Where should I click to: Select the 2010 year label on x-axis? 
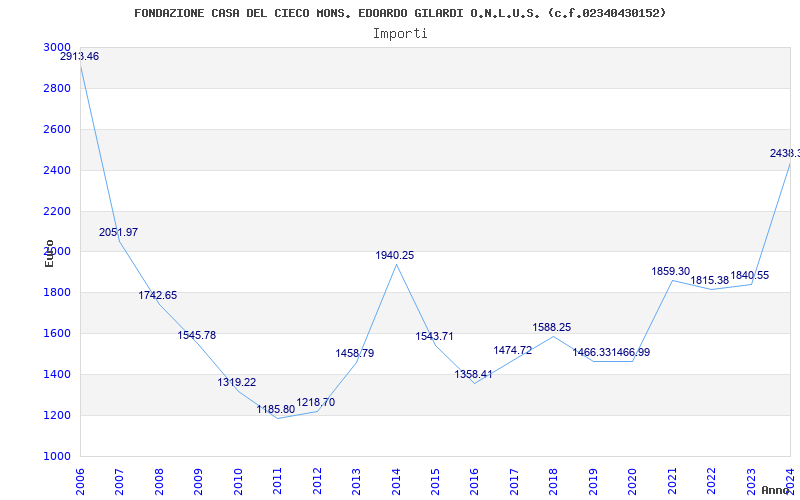pos(238,479)
